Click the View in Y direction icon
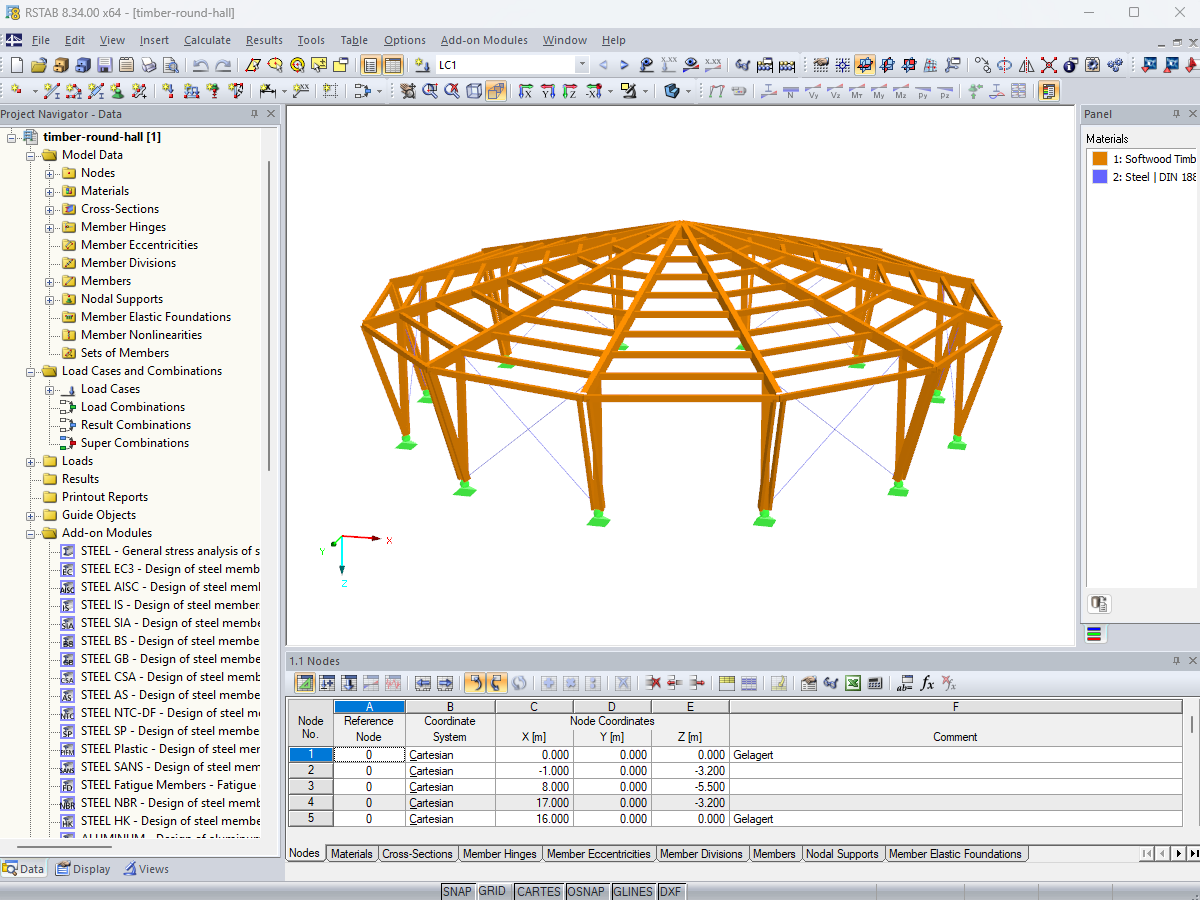This screenshot has height=900, width=1200. coord(548,91)
